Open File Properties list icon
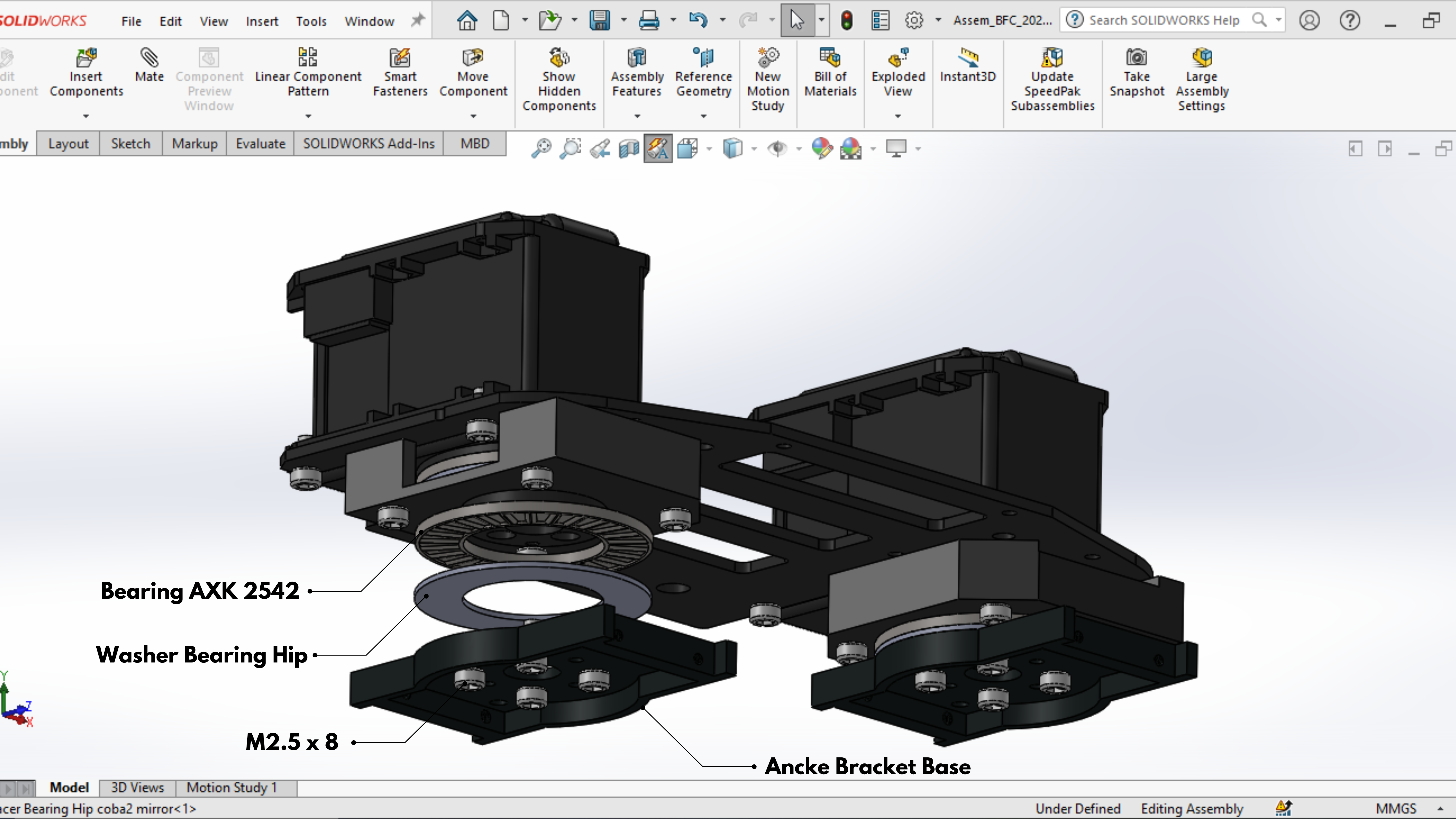Screen dimensions: 1456x819 [880, 21]
